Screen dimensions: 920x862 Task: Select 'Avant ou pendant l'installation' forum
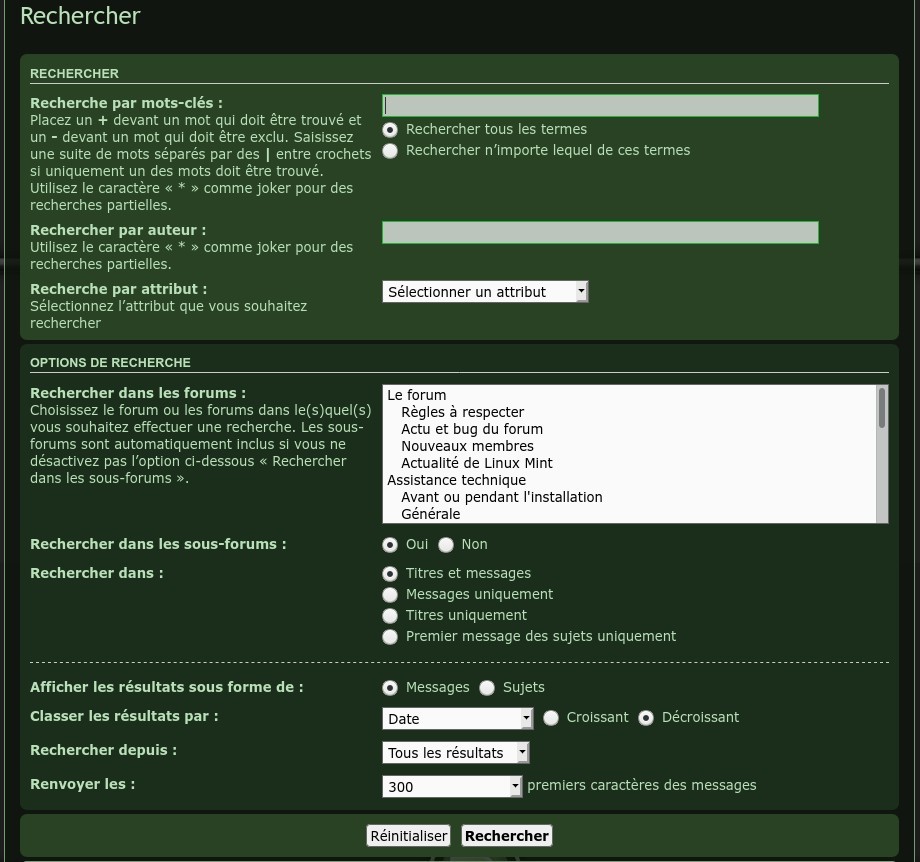pos(501,497)
